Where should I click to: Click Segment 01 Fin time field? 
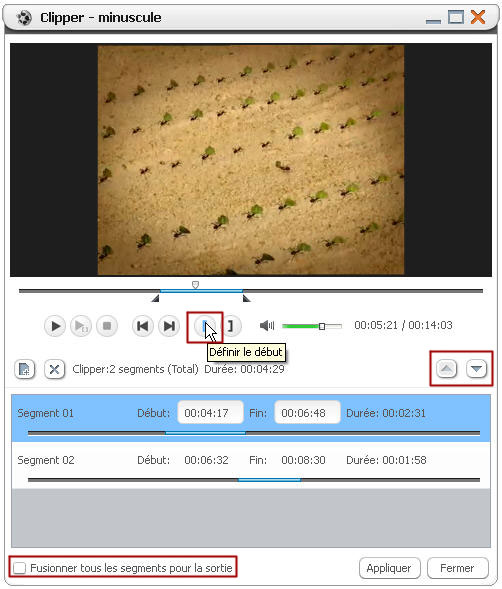point(307,412)
